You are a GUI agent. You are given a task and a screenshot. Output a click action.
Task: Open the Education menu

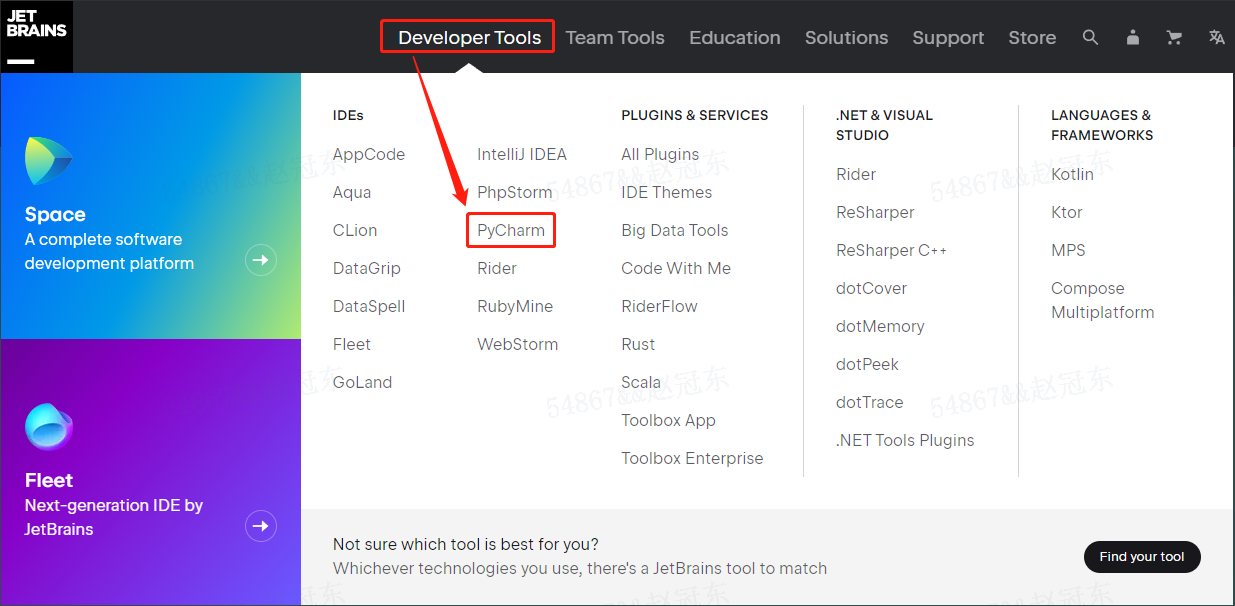735,38
